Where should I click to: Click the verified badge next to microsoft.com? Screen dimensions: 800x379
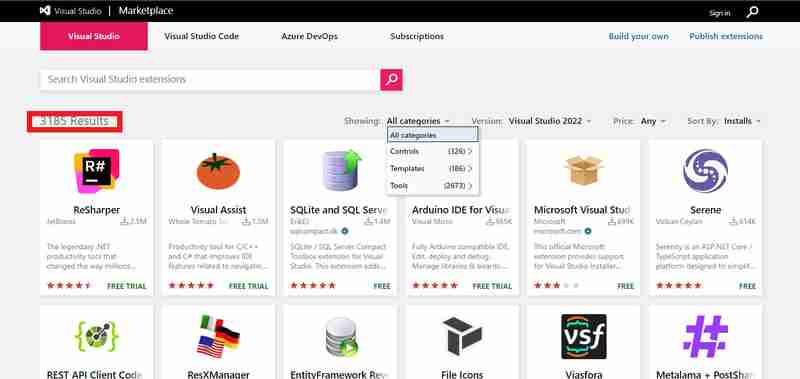tap(588, 231)
